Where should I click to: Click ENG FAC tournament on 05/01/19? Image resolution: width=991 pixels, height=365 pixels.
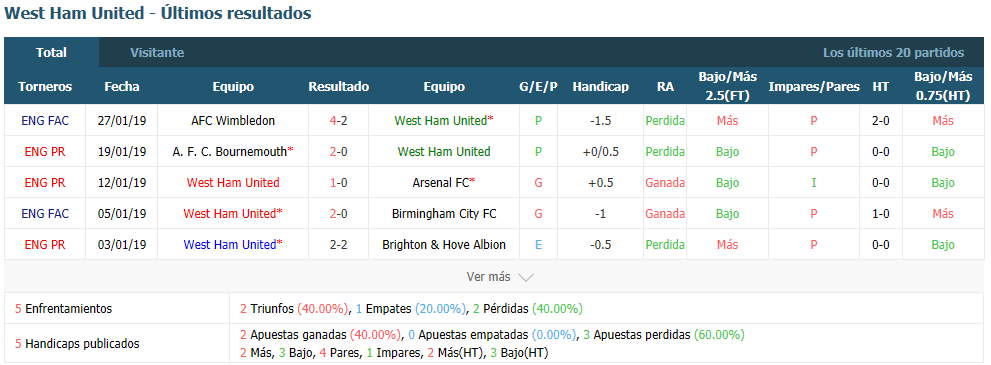tap(45, 213)
